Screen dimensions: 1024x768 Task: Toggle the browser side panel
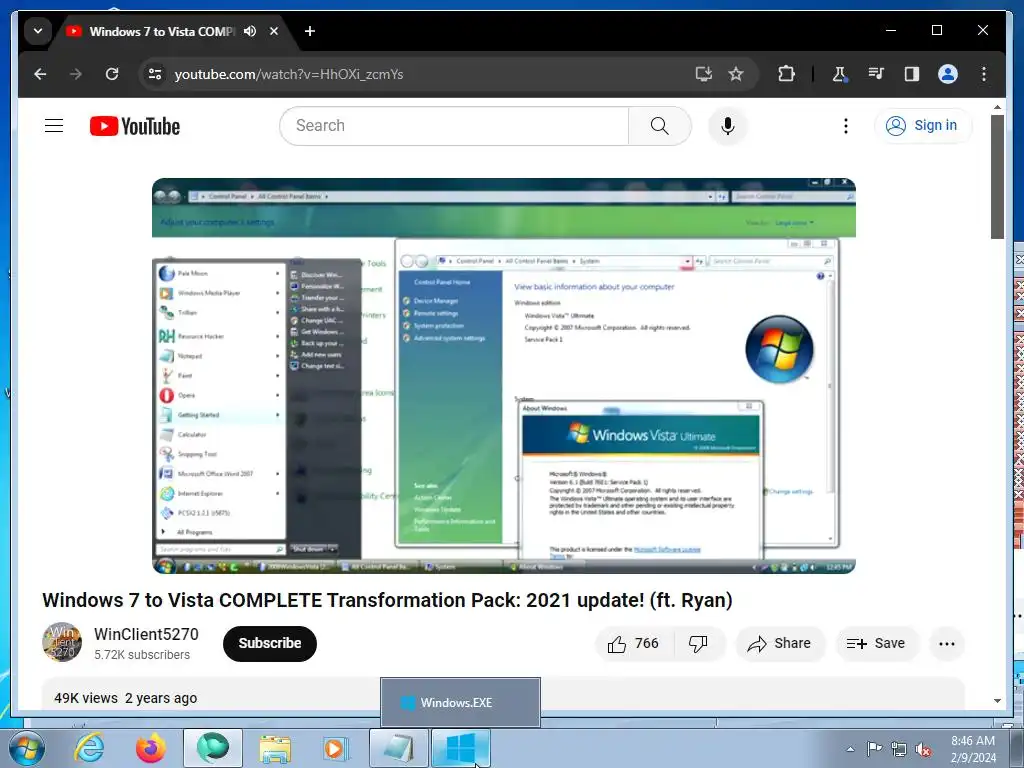(912, 74)
